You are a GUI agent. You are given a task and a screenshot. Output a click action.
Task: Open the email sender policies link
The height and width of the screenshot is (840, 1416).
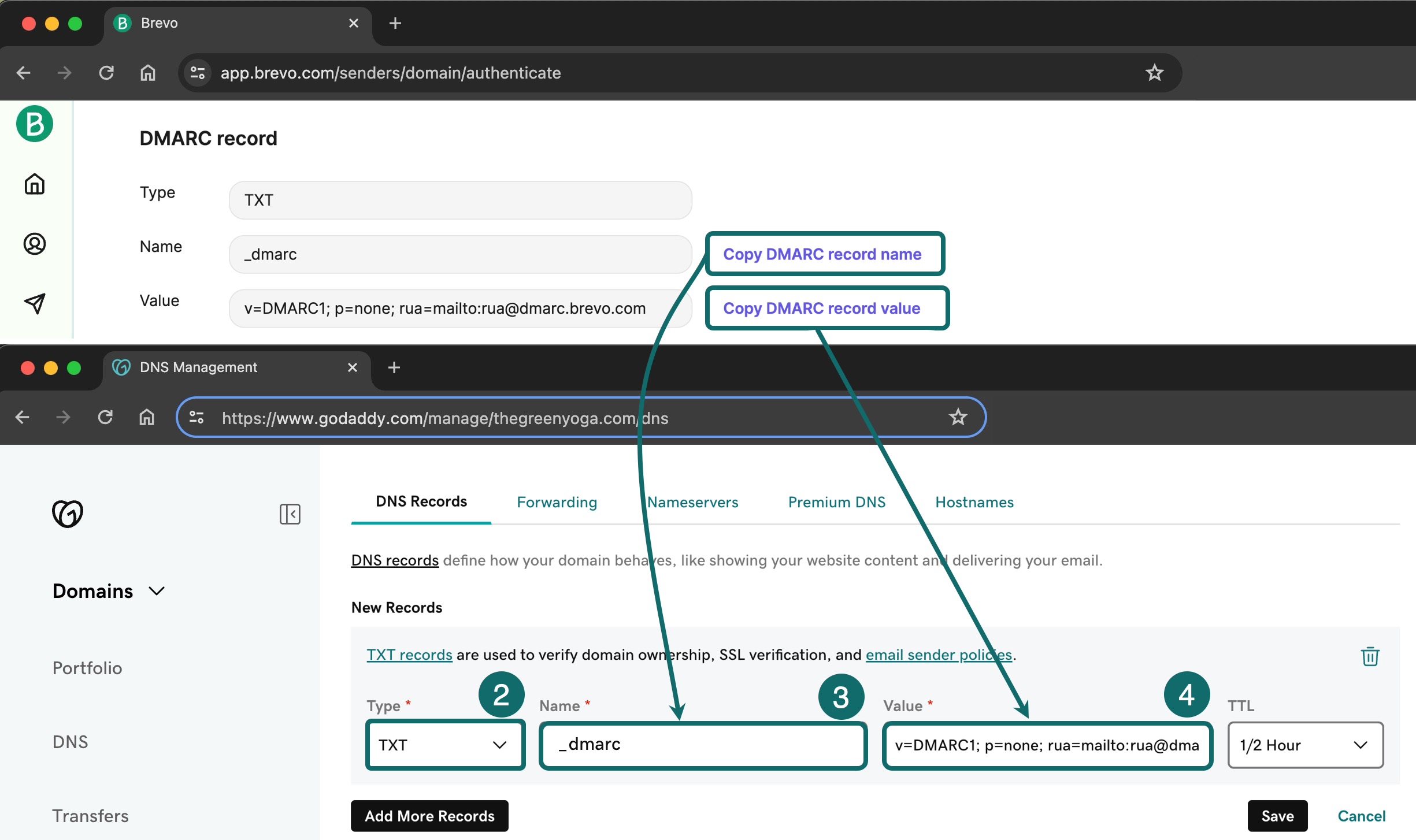pos(939,655)
